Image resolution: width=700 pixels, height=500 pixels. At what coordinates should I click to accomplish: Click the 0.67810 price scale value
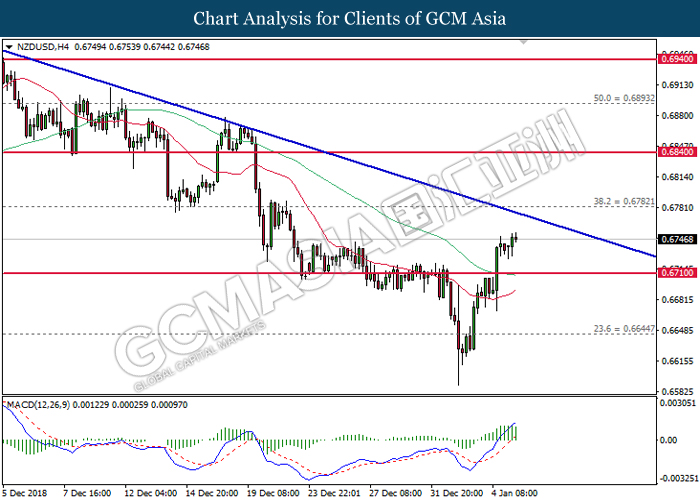(x=679, y=208)
